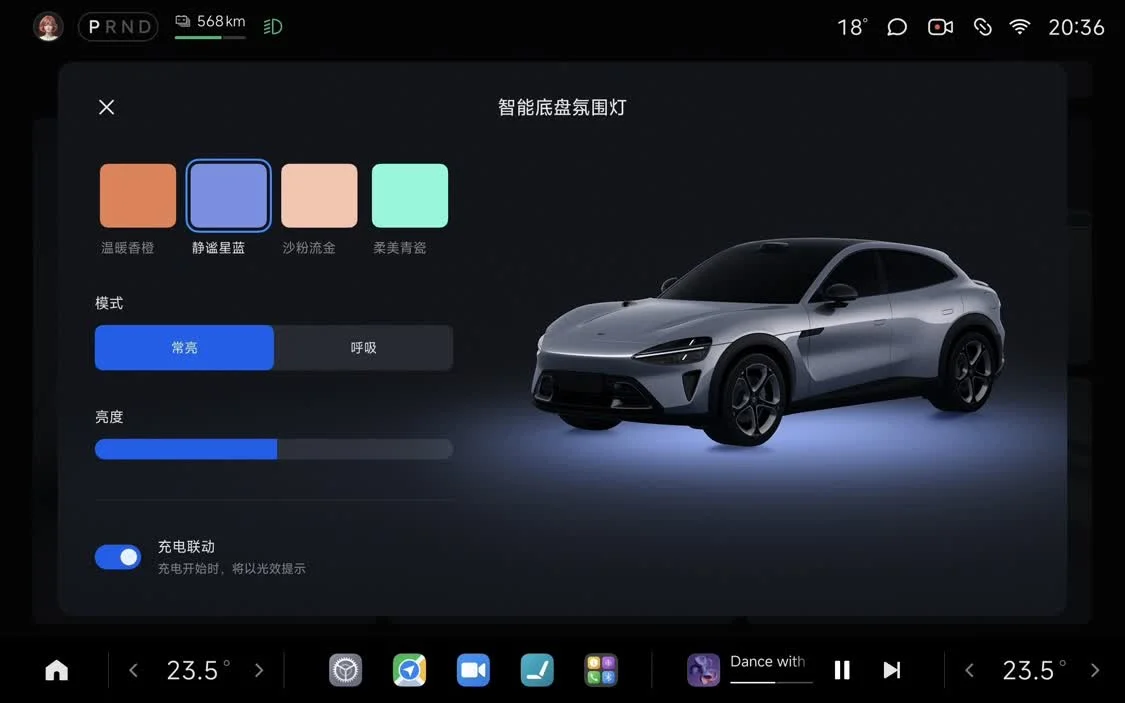Choose the 柔美青瓷 mint green swatch
This screenshot has height=703, width=1125.
(410, 196)
